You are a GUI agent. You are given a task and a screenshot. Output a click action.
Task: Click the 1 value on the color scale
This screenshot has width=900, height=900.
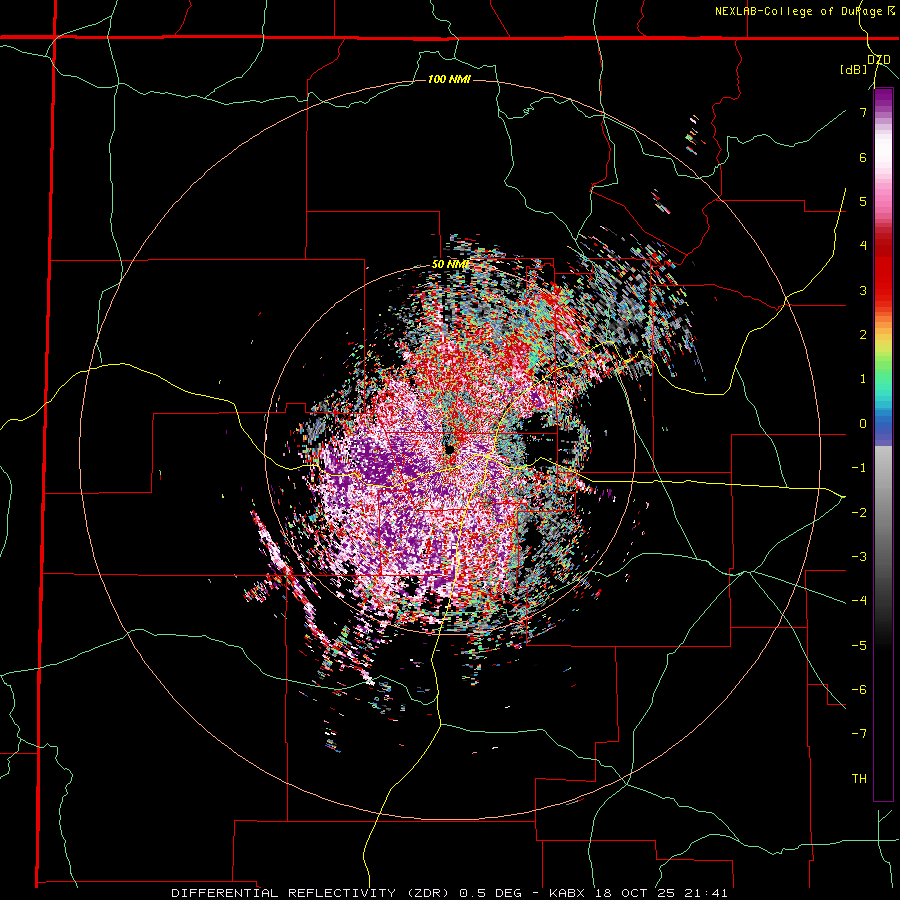[863, 379]
